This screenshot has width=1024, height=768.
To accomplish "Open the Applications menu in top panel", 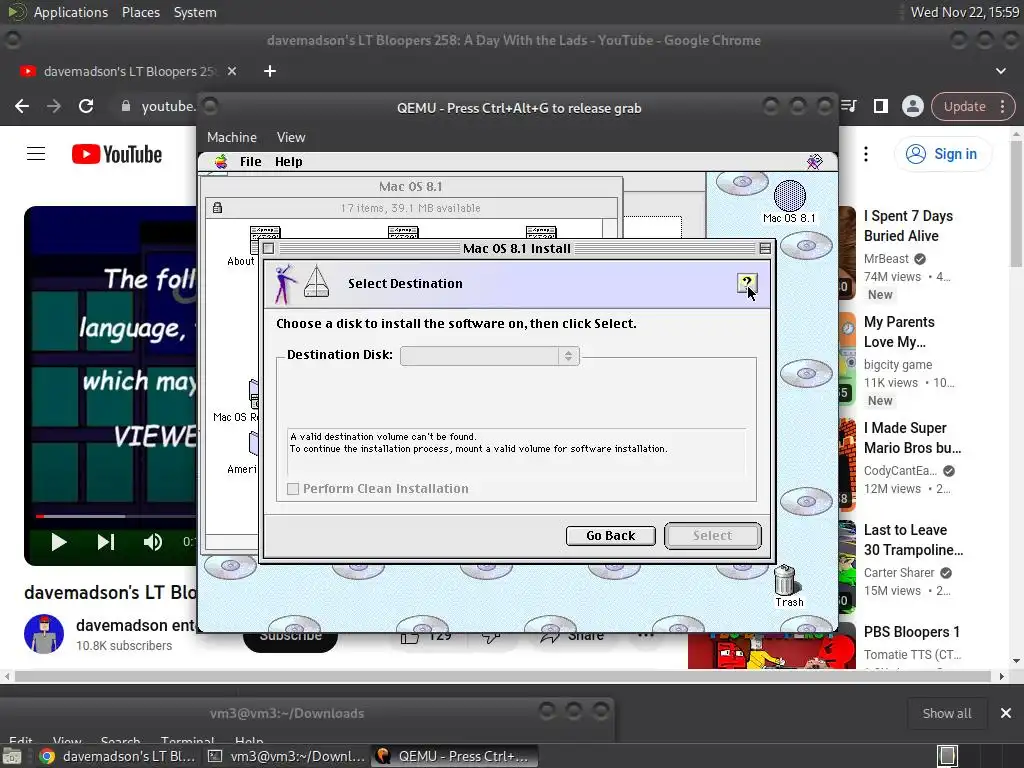I will (71, 12).
